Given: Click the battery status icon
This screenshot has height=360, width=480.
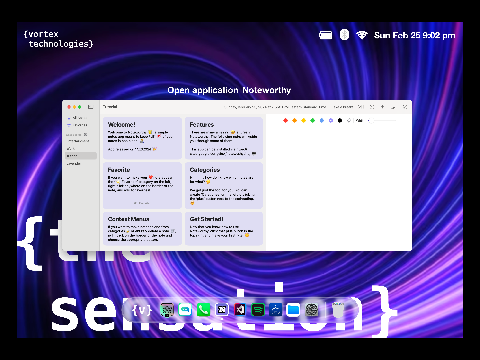Looking at the screenshot, I should tap(325, 35).
